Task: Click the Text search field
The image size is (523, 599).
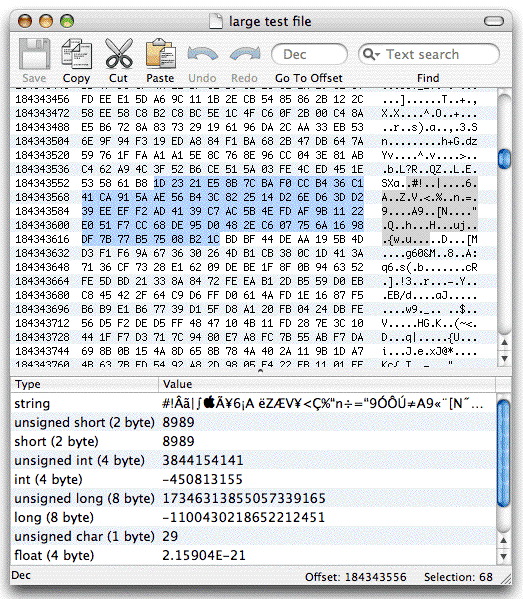Action: 429,54
